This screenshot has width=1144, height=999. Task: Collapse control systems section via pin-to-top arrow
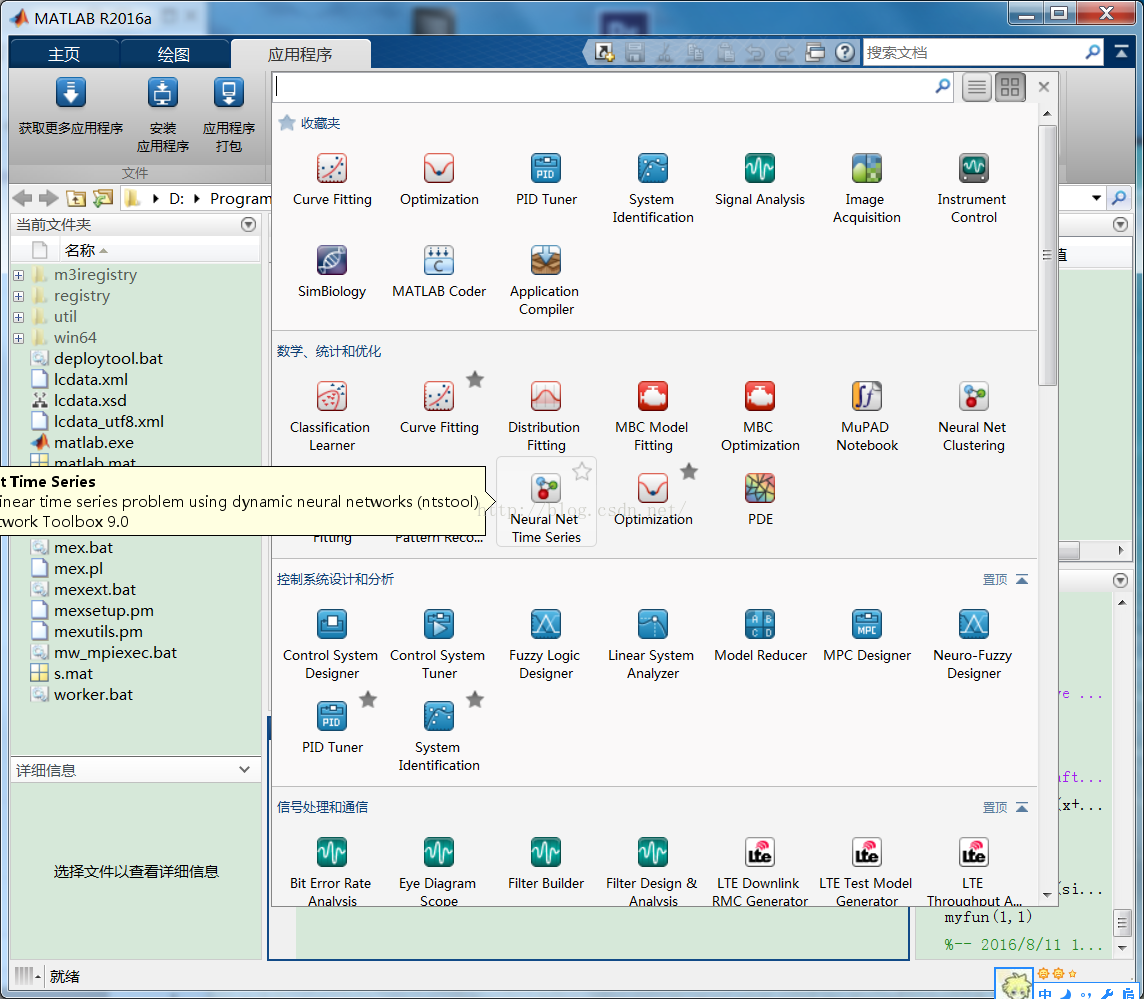(1022, 579)
